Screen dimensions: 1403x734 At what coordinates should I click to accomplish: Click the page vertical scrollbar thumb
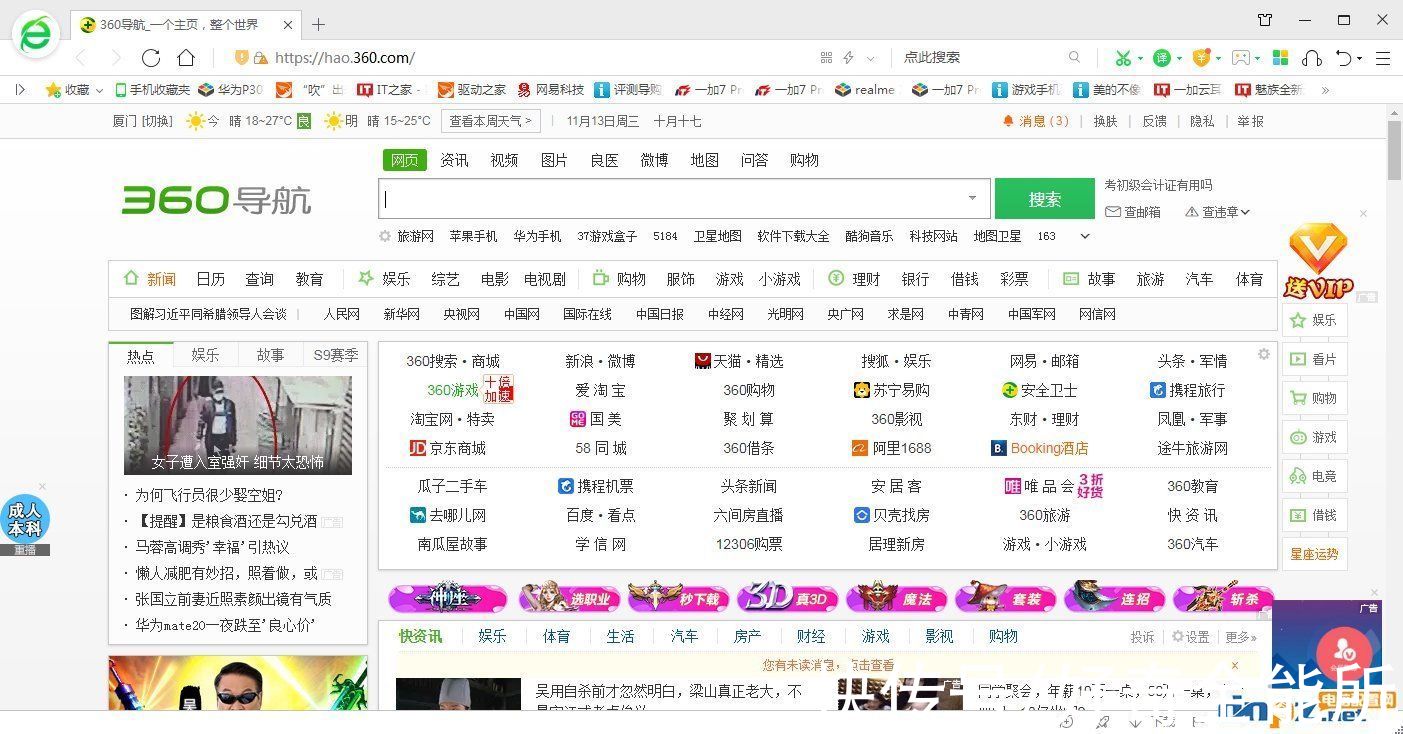(x=1395, y=149)
